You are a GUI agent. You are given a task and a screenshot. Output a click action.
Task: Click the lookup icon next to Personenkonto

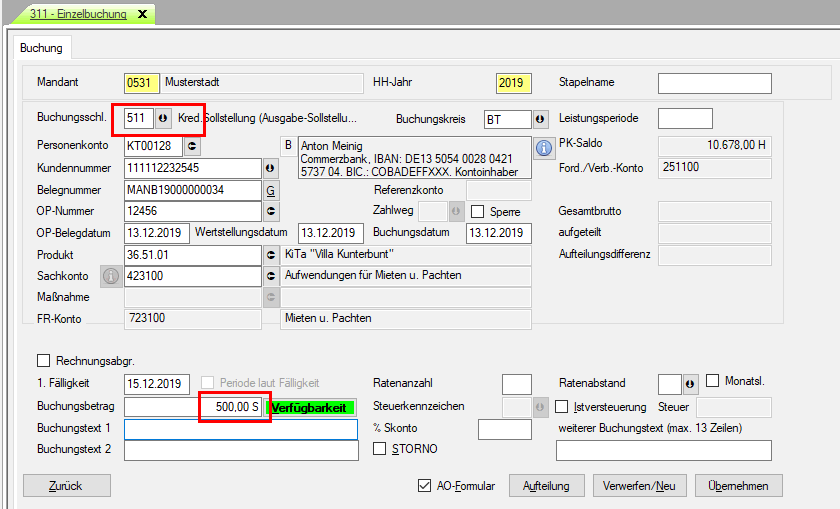click(x=193, y=146)
